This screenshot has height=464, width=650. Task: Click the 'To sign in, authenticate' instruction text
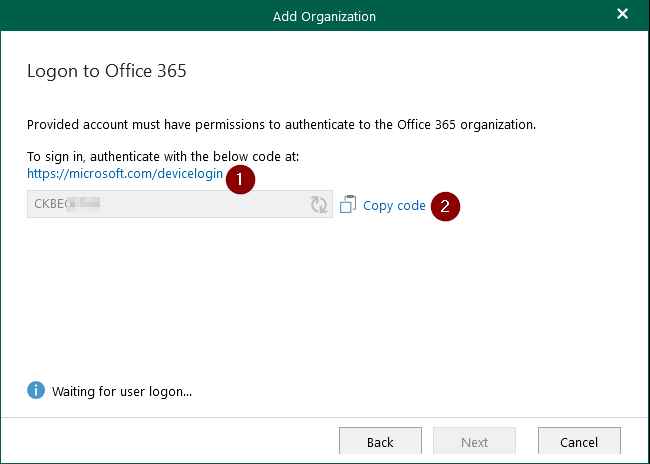(163, 156)
